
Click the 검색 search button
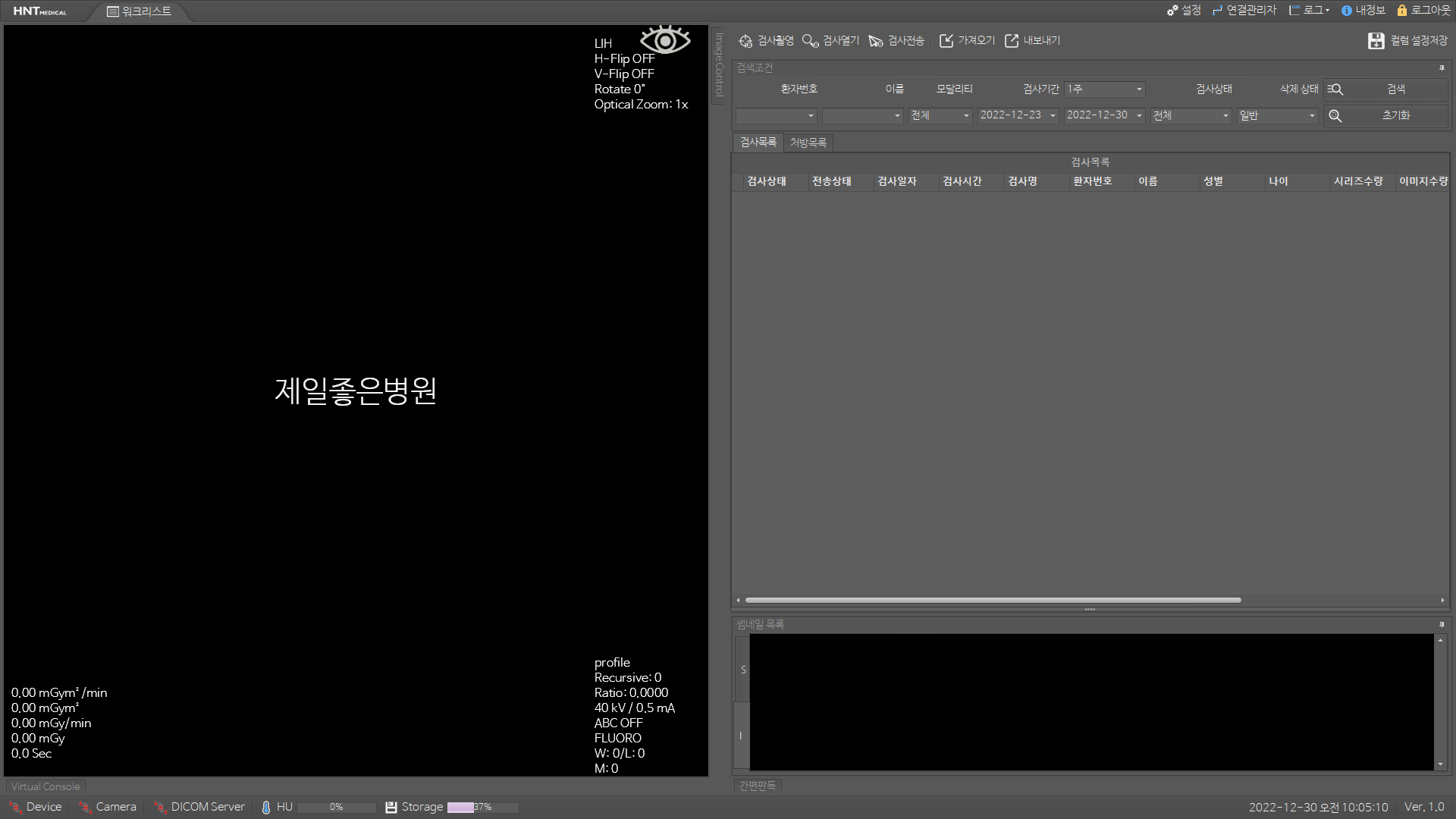(1385, 89)
